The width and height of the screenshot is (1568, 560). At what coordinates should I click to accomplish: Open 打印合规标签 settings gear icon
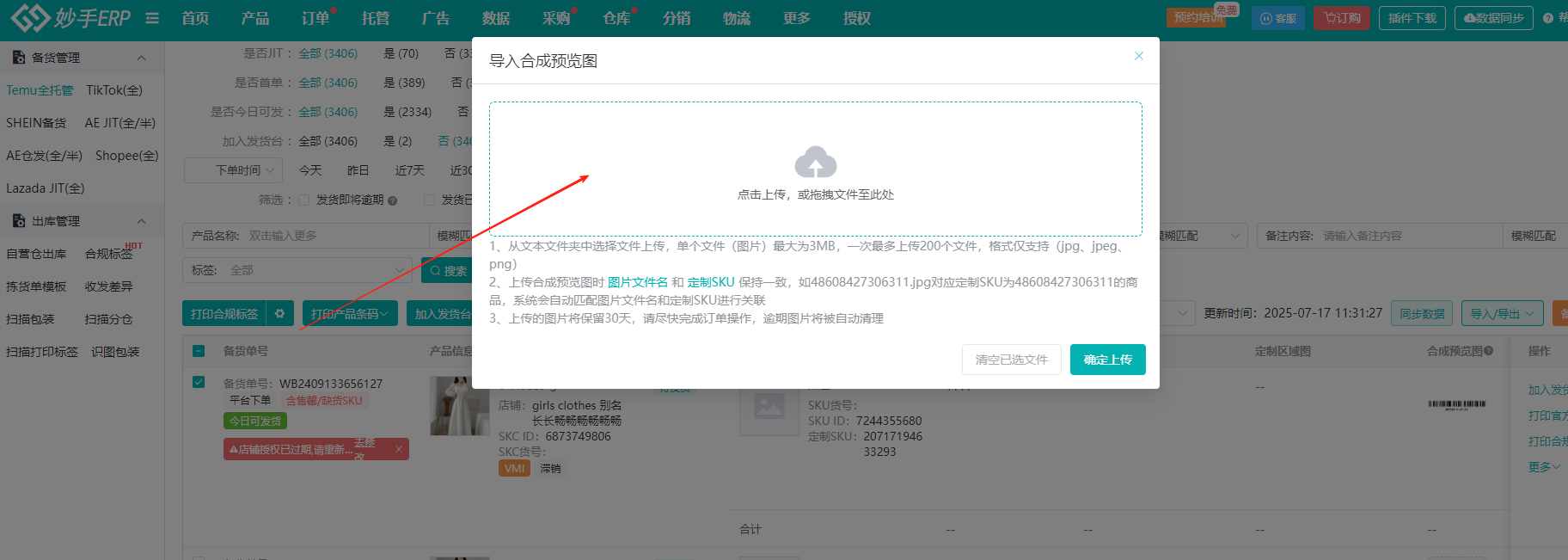(279, 314)
